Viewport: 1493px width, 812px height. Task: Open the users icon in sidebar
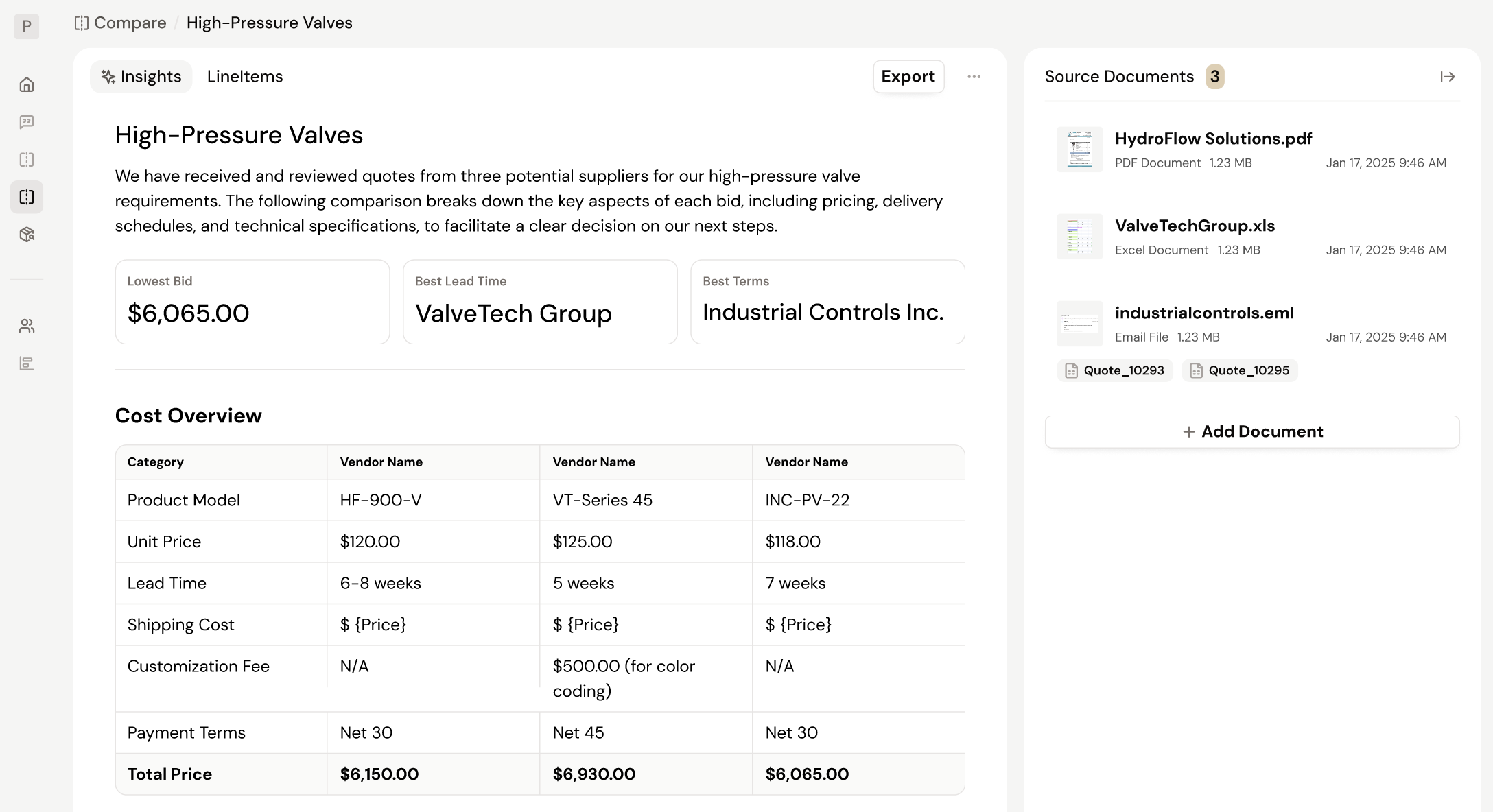(x=27, y=326)
